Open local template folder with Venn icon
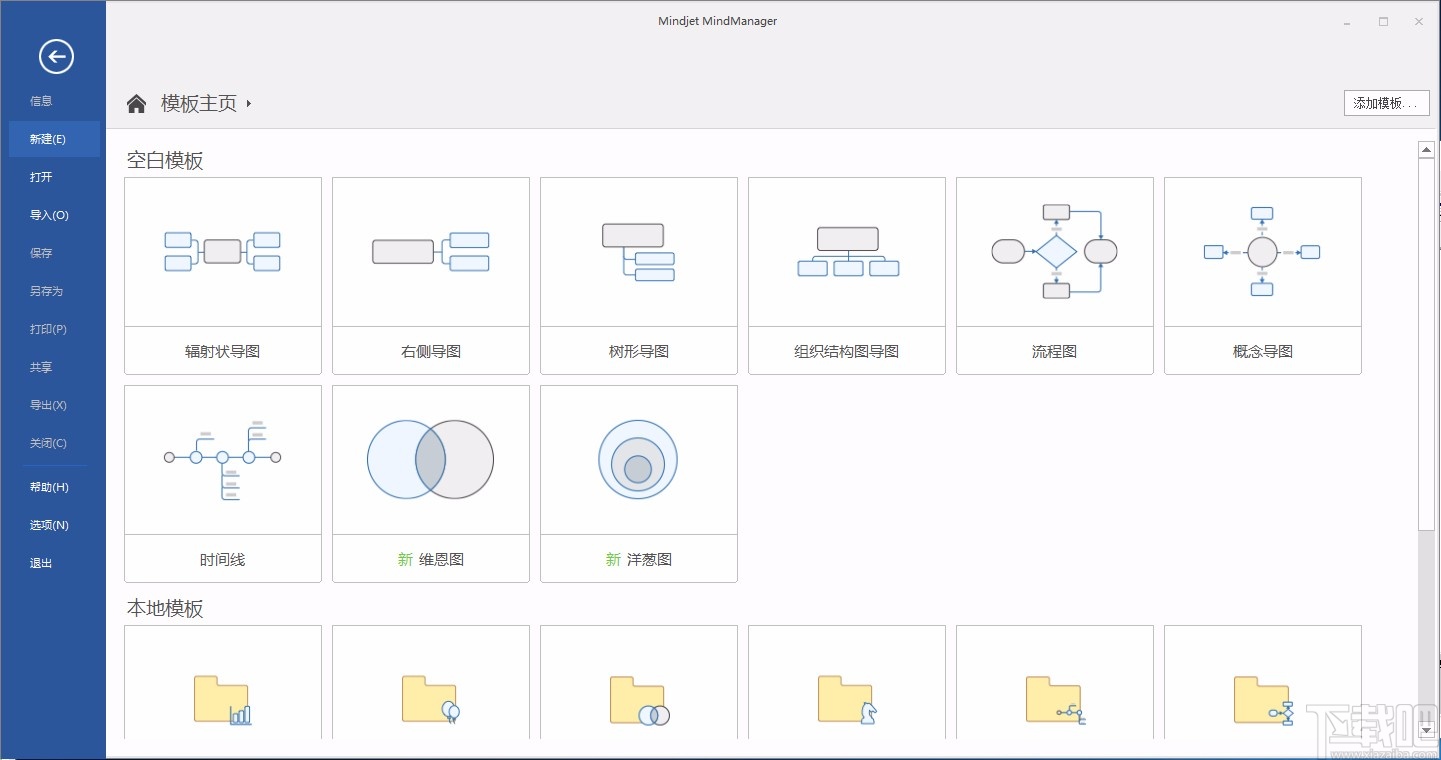The width and height of the screenshot is (1441, 760). point(638,699)
